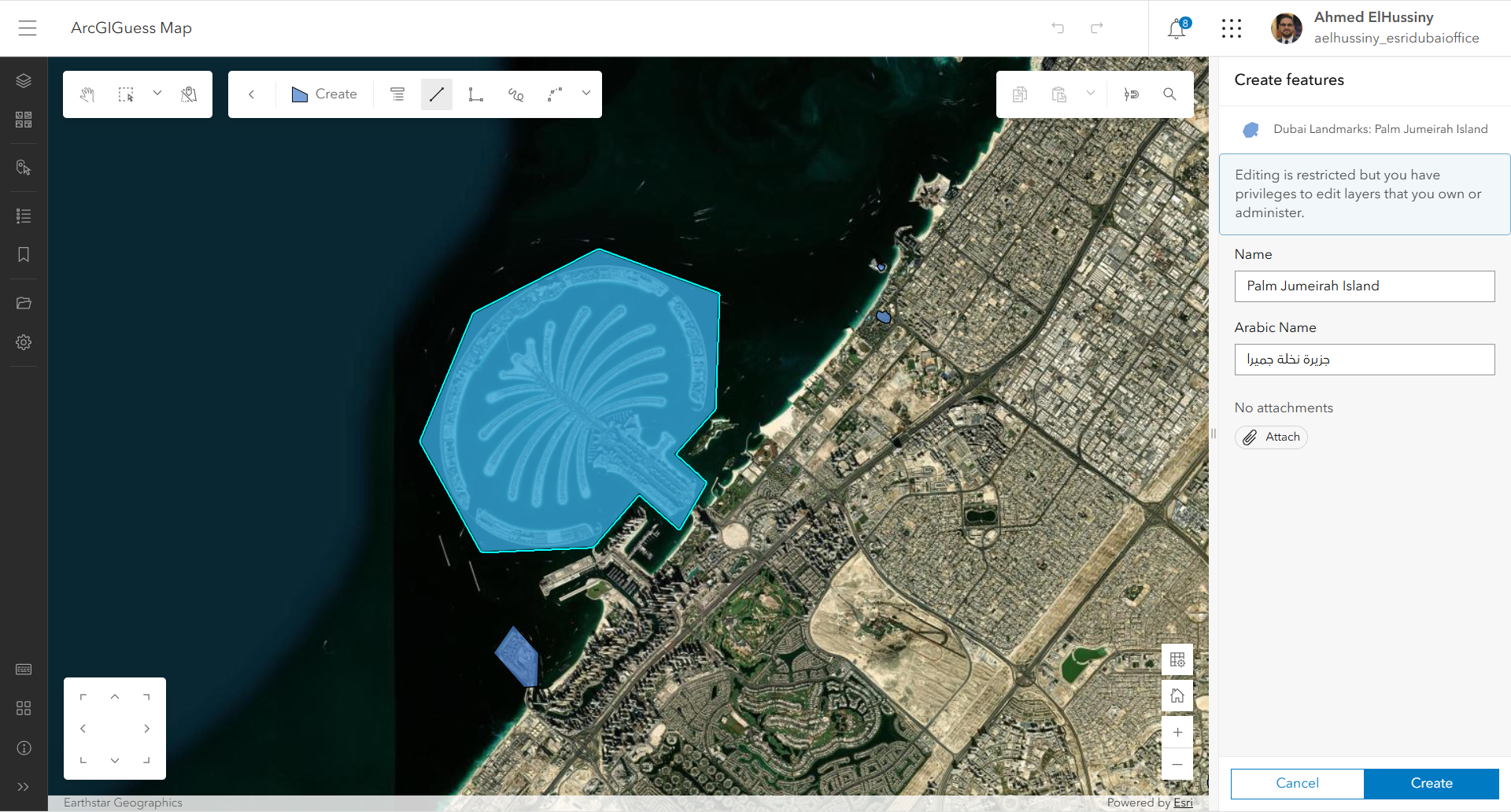The width and height of the screenshot is (1511, 812).
Task: Click the Attach button
Action: coord(1271,437)
